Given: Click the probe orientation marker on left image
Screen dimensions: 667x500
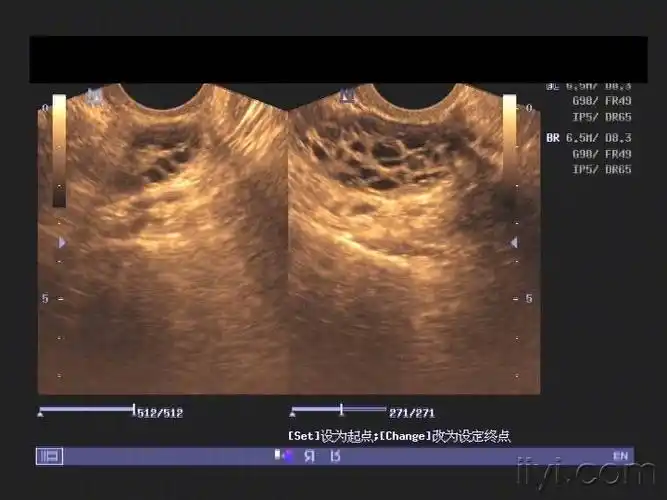Looking at the screenshot, I should [96, 97].
